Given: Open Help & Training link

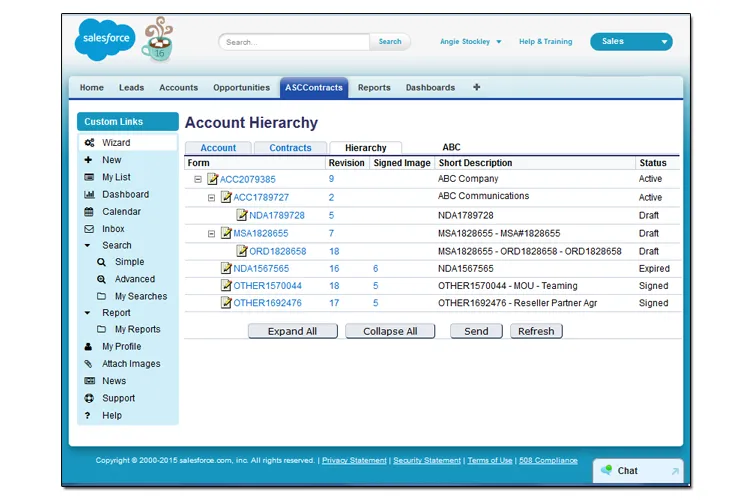Looking at the screenshot, I should [546, 42].
